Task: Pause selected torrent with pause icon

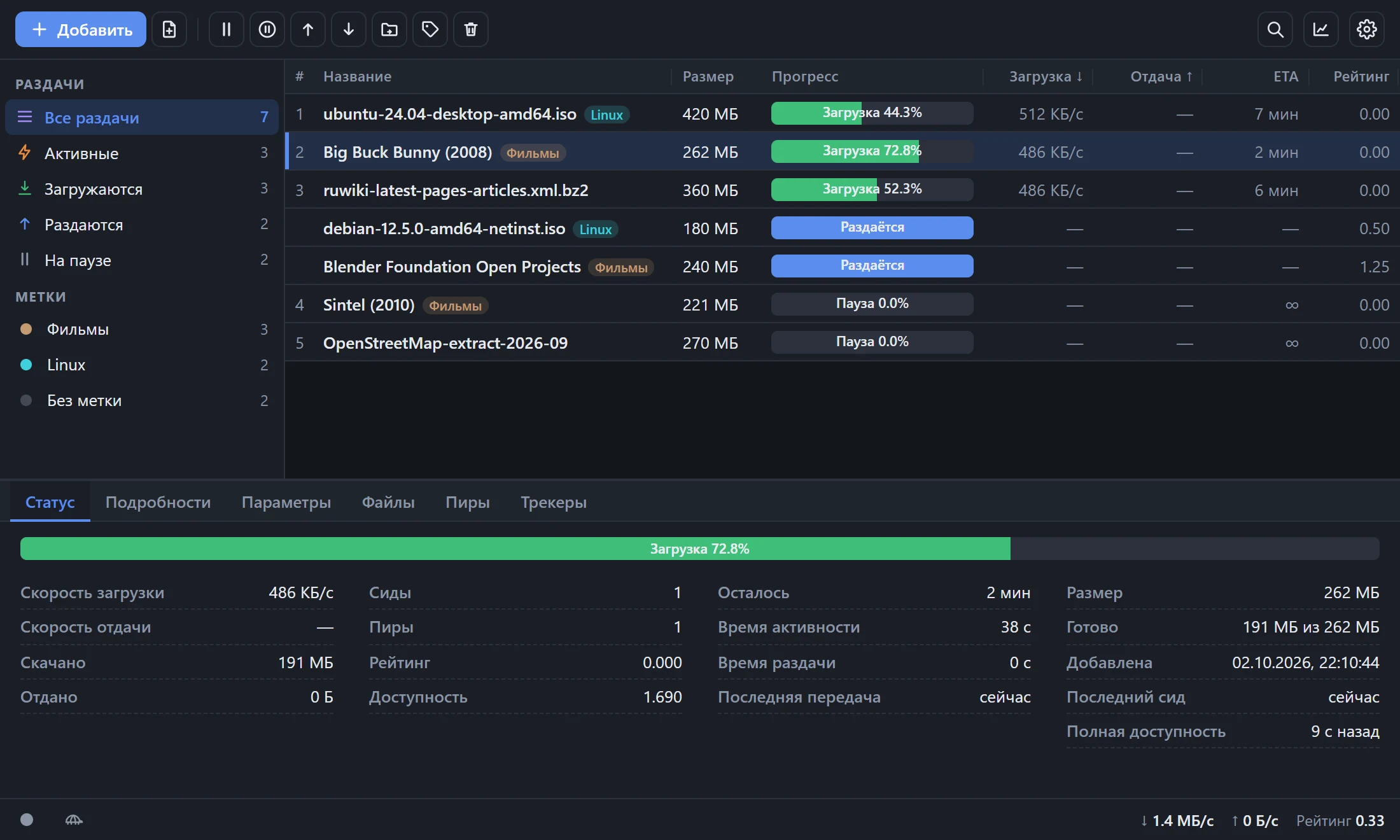Action: coord(227,29)
